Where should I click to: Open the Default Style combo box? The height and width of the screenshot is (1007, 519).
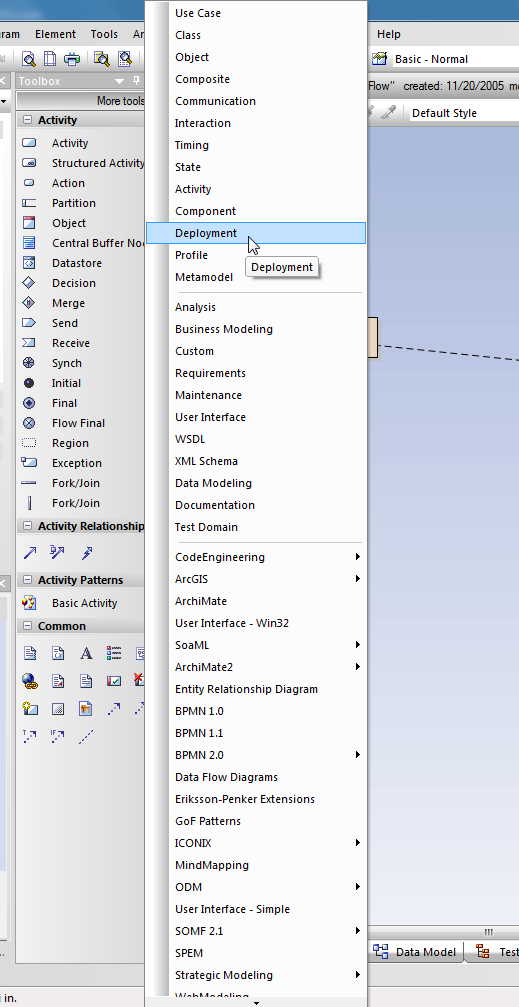coord(463,113)
